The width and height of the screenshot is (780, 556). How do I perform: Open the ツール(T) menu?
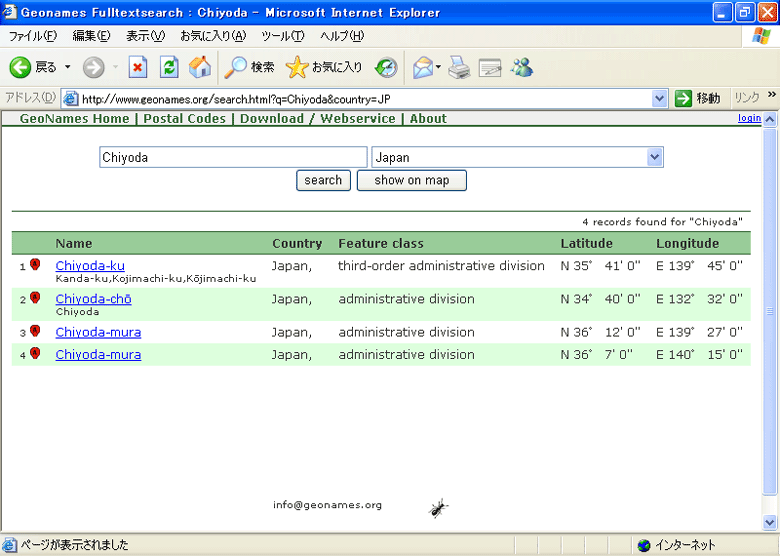pos(283,36)
